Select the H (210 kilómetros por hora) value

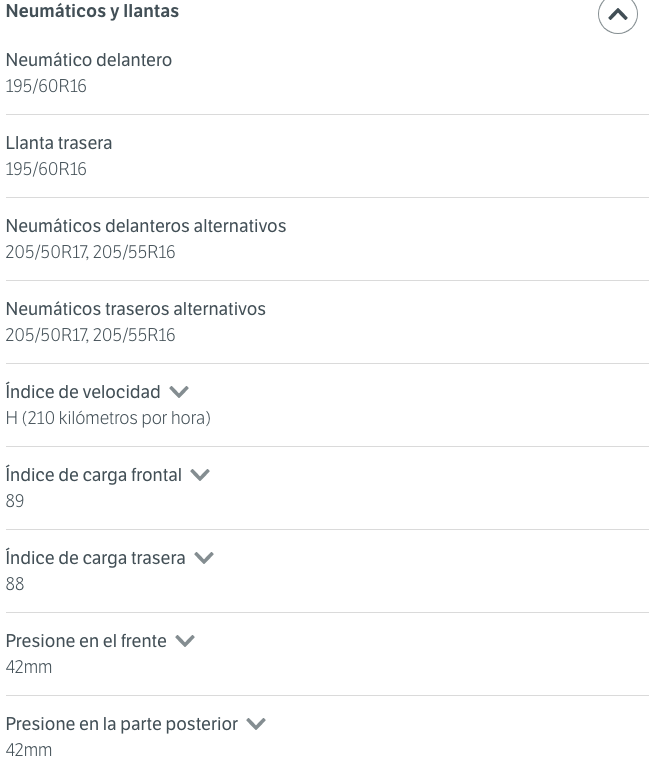[x=108, y=418]
